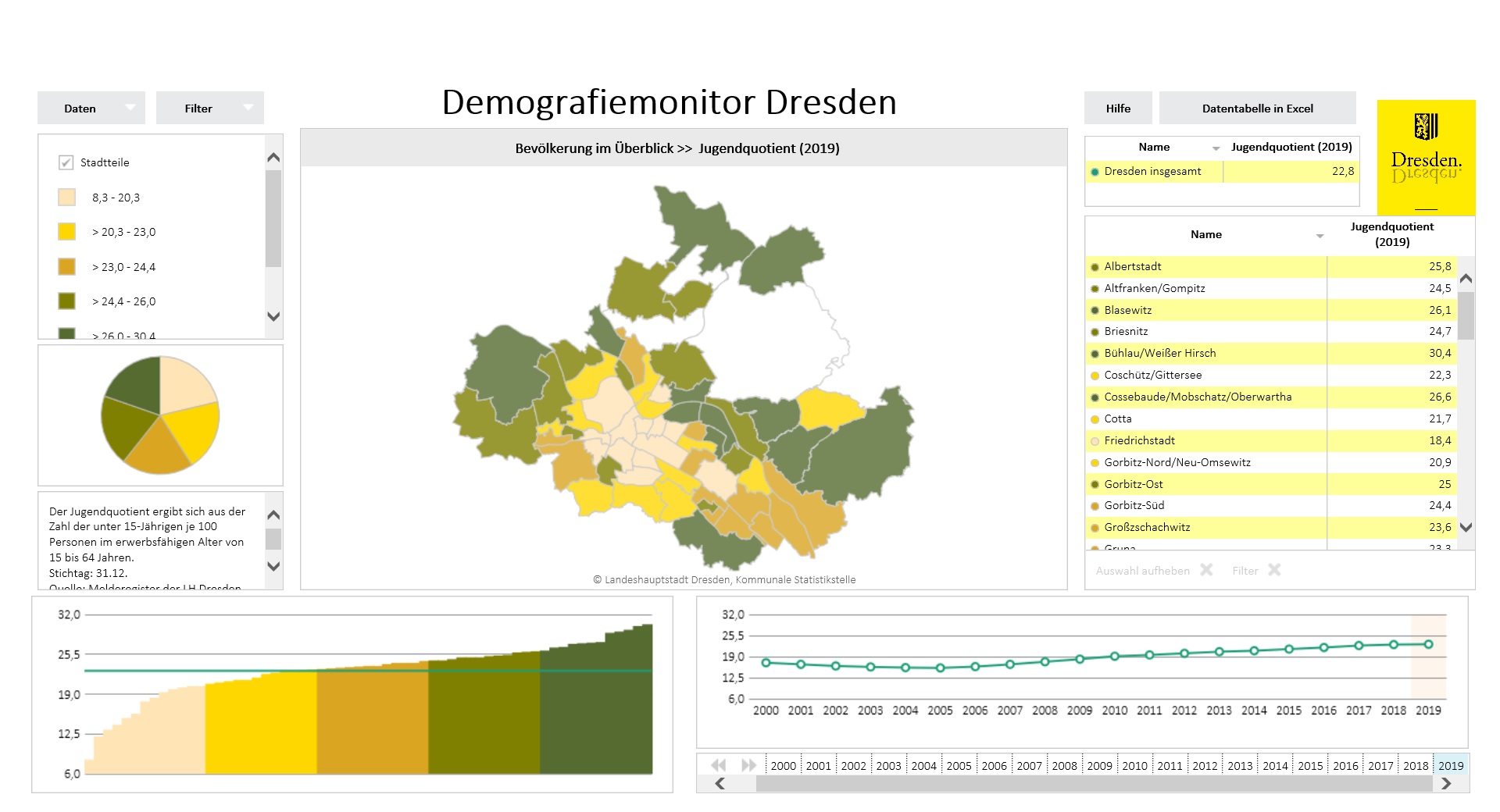Click the skip-forward double arrow in timeline
1500x812 pixels.
[x=748, y=765]
